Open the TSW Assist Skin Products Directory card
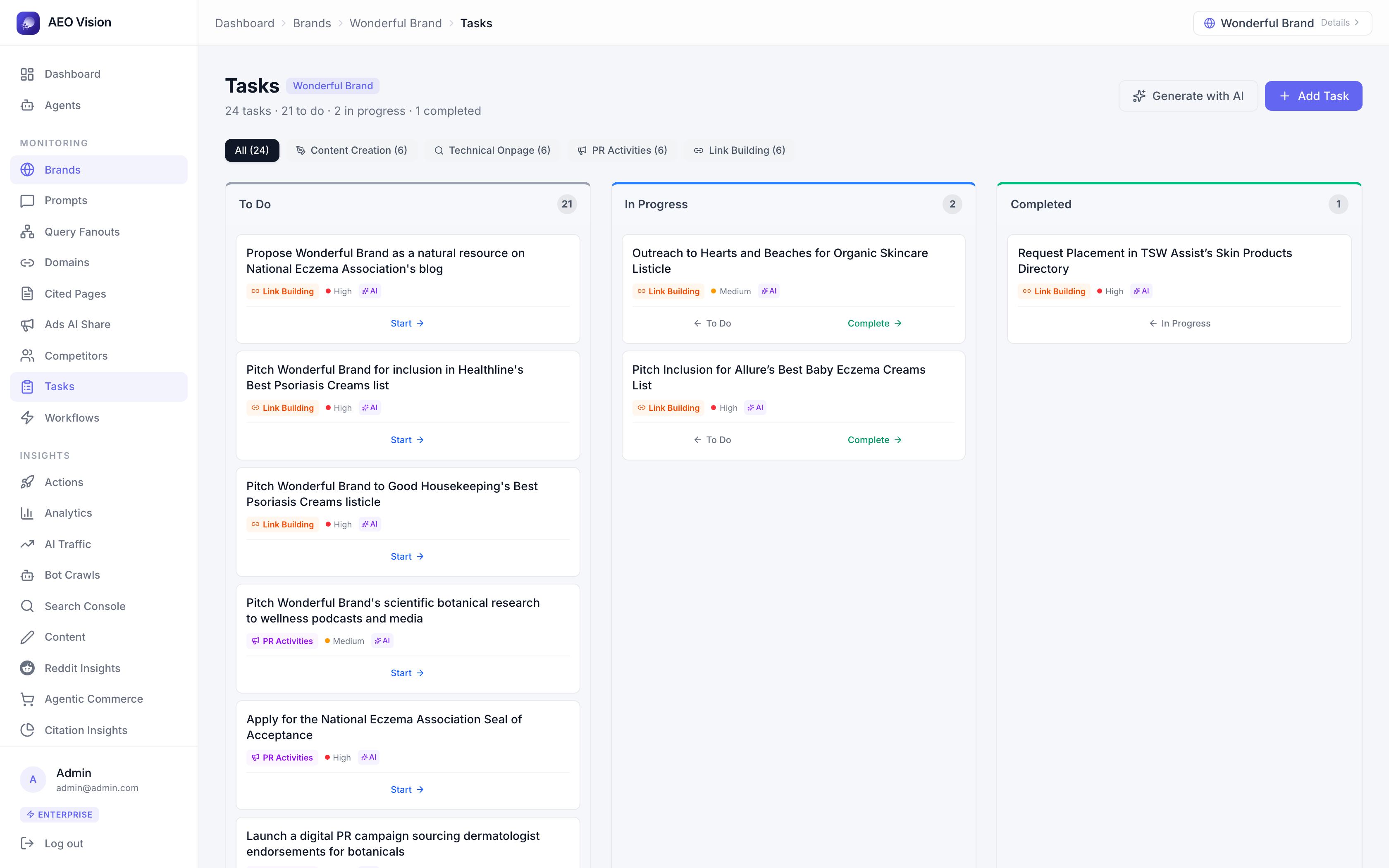The width and height of the screenshot is (1389, 868). (x=1179, y=289)
